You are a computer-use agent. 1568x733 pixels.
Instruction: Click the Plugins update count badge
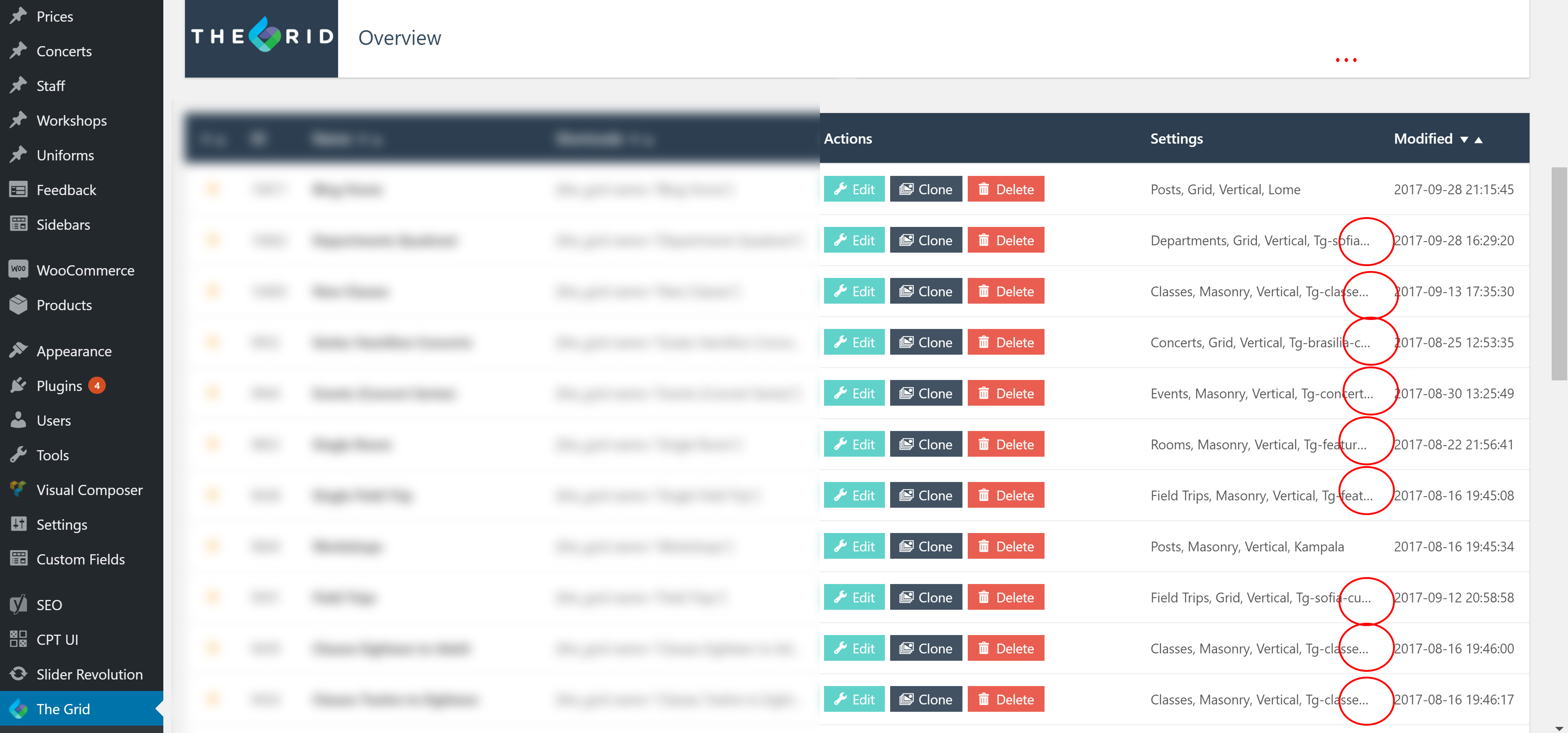pyautogui.click(x=97, y=385)
